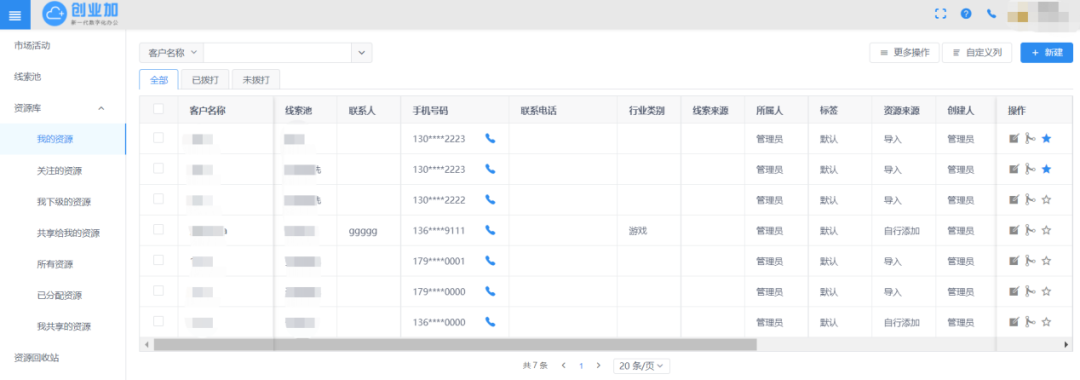Check the checkbox for first 130****2223 row
Screen dimensions: 1080x380
tap(158, 138)
